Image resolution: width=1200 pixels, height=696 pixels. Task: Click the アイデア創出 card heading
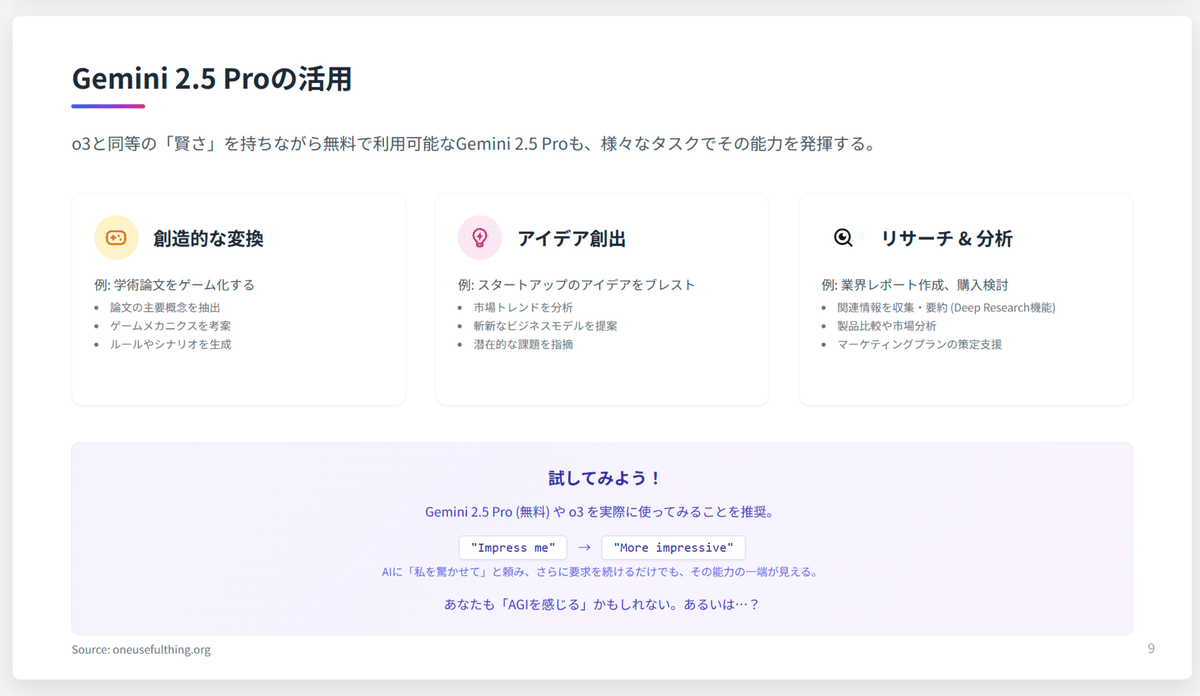572,239
